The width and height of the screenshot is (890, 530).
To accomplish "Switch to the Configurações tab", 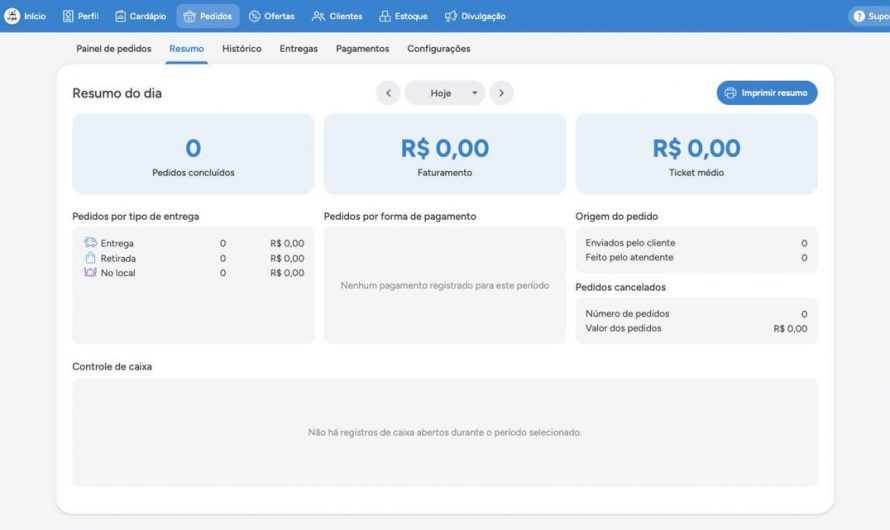I will coord(439,49).
